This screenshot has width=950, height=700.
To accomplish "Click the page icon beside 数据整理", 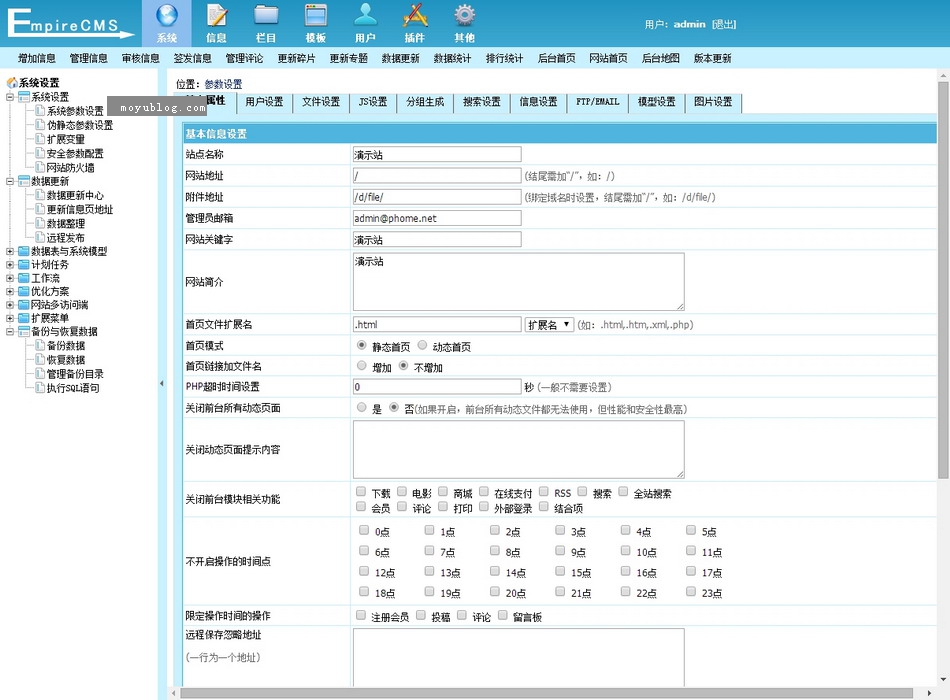I will [40, 223].
